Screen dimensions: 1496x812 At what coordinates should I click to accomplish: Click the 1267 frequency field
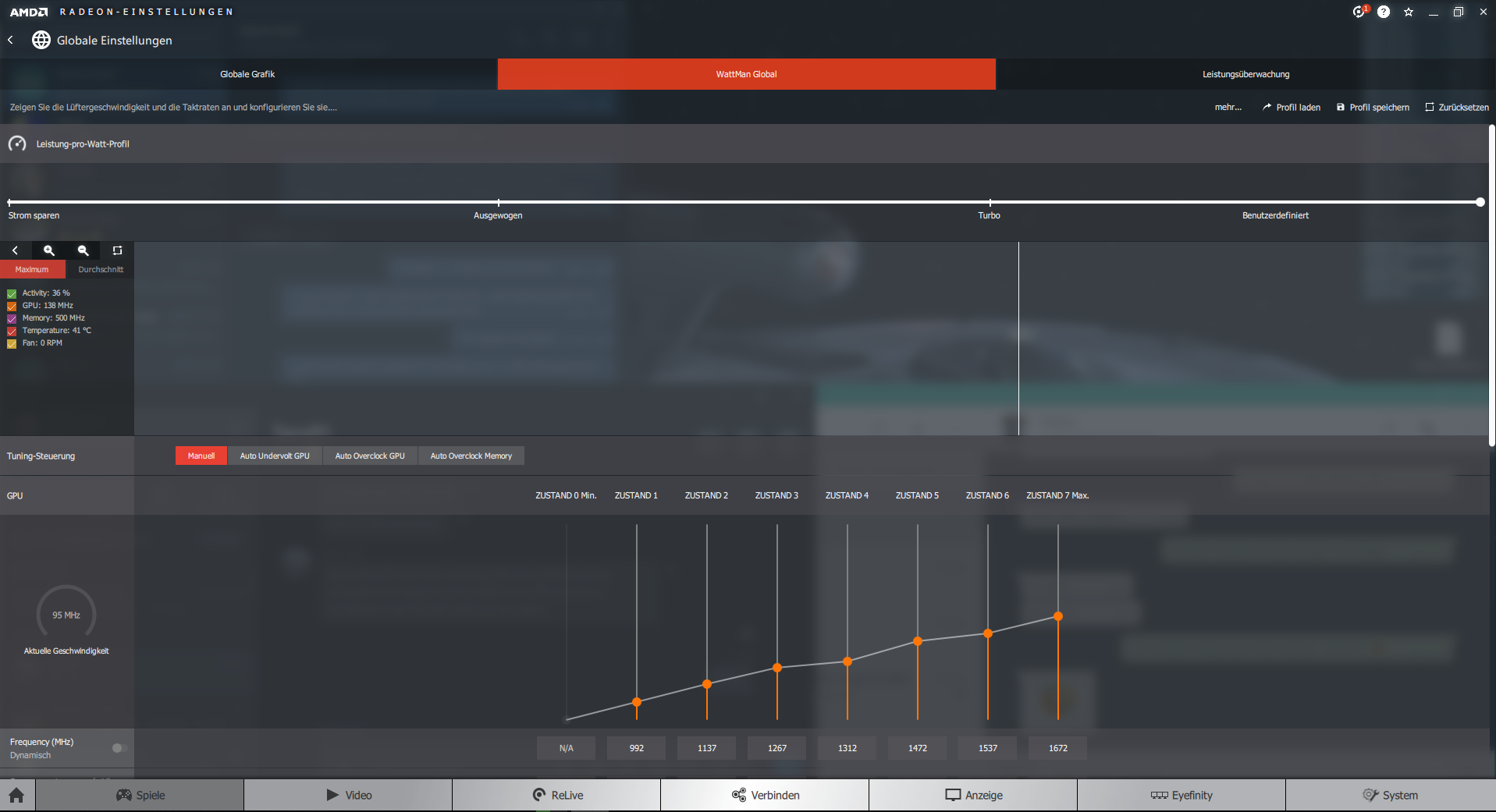pos(777,748)
